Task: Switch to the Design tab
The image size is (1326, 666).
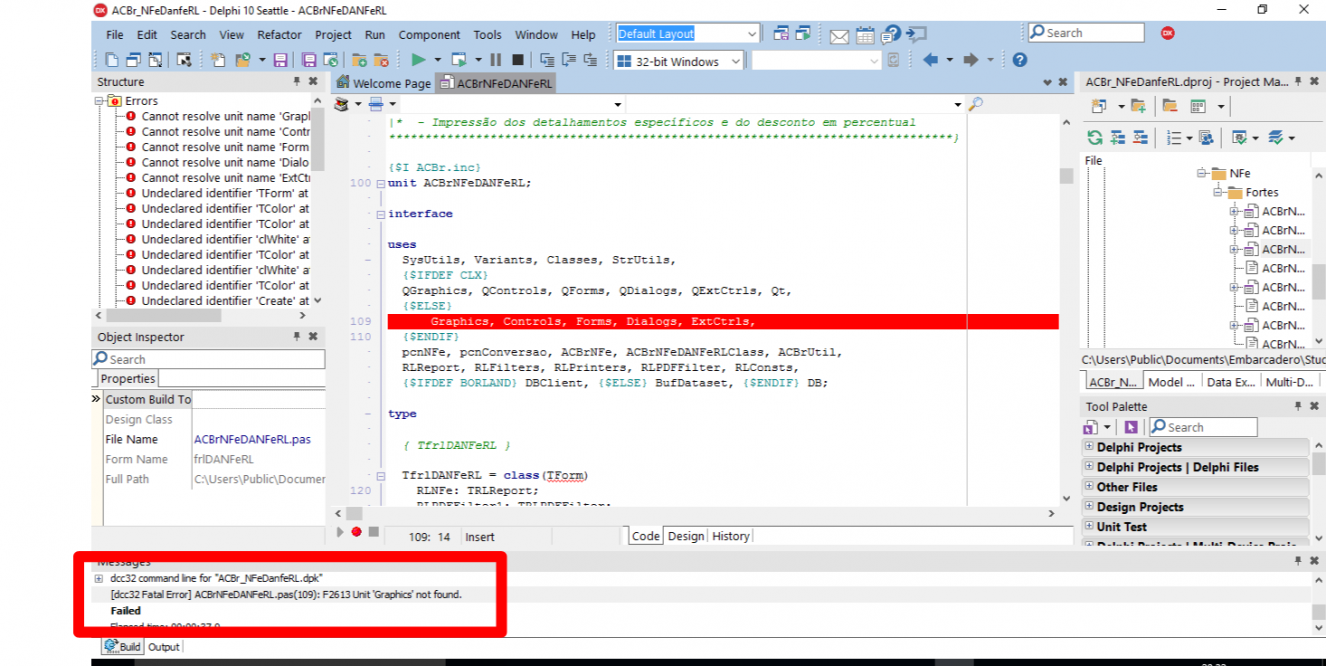Action: pos(686,536)
